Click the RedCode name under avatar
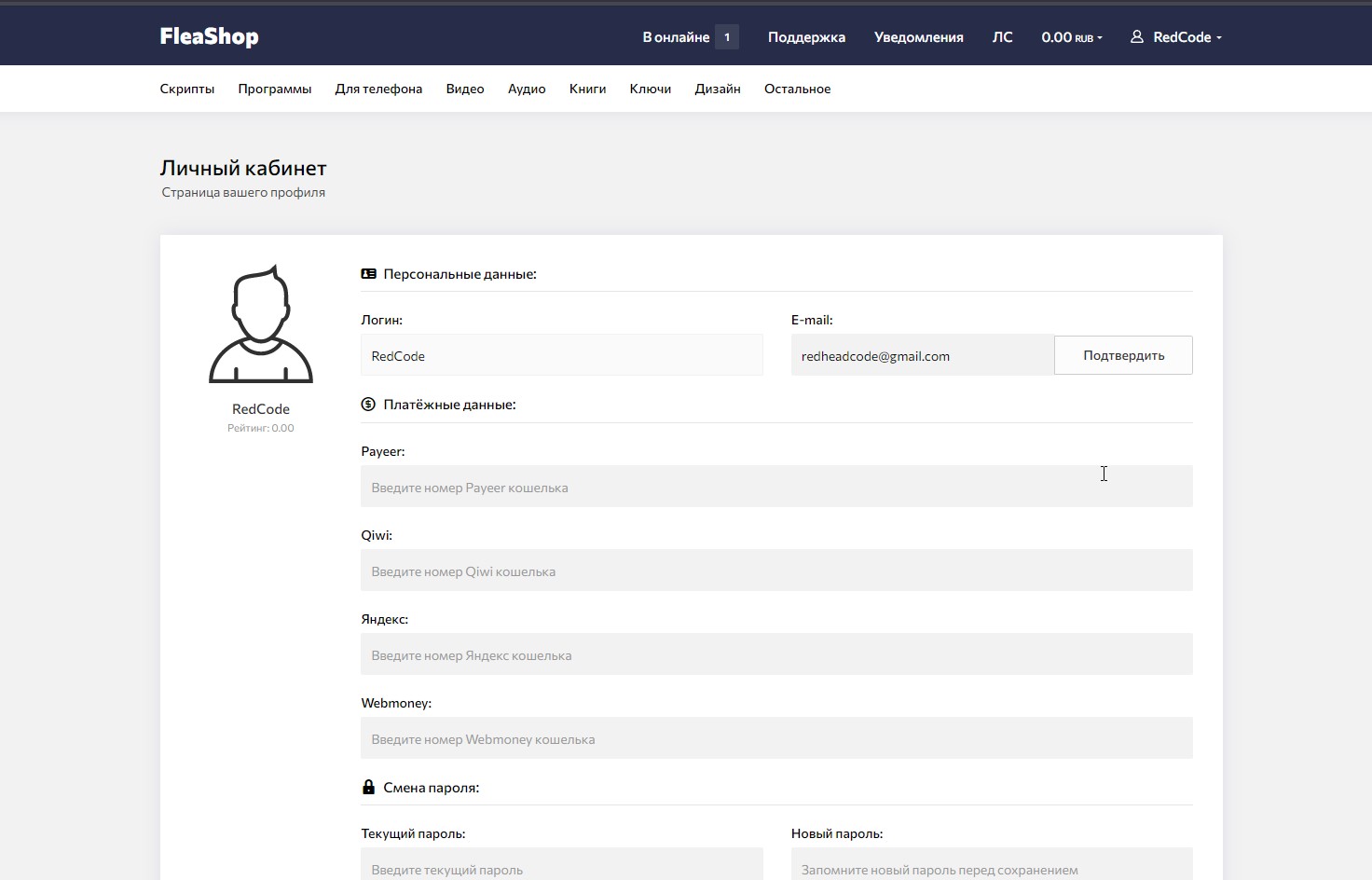This screenshot has width=1372, height=880. pos(261,409)
